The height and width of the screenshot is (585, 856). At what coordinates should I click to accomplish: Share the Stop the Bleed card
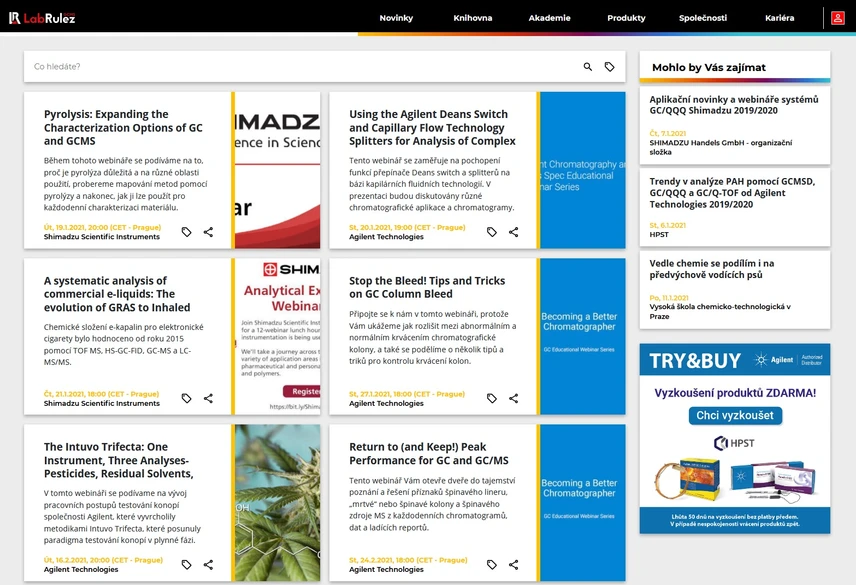514,398
